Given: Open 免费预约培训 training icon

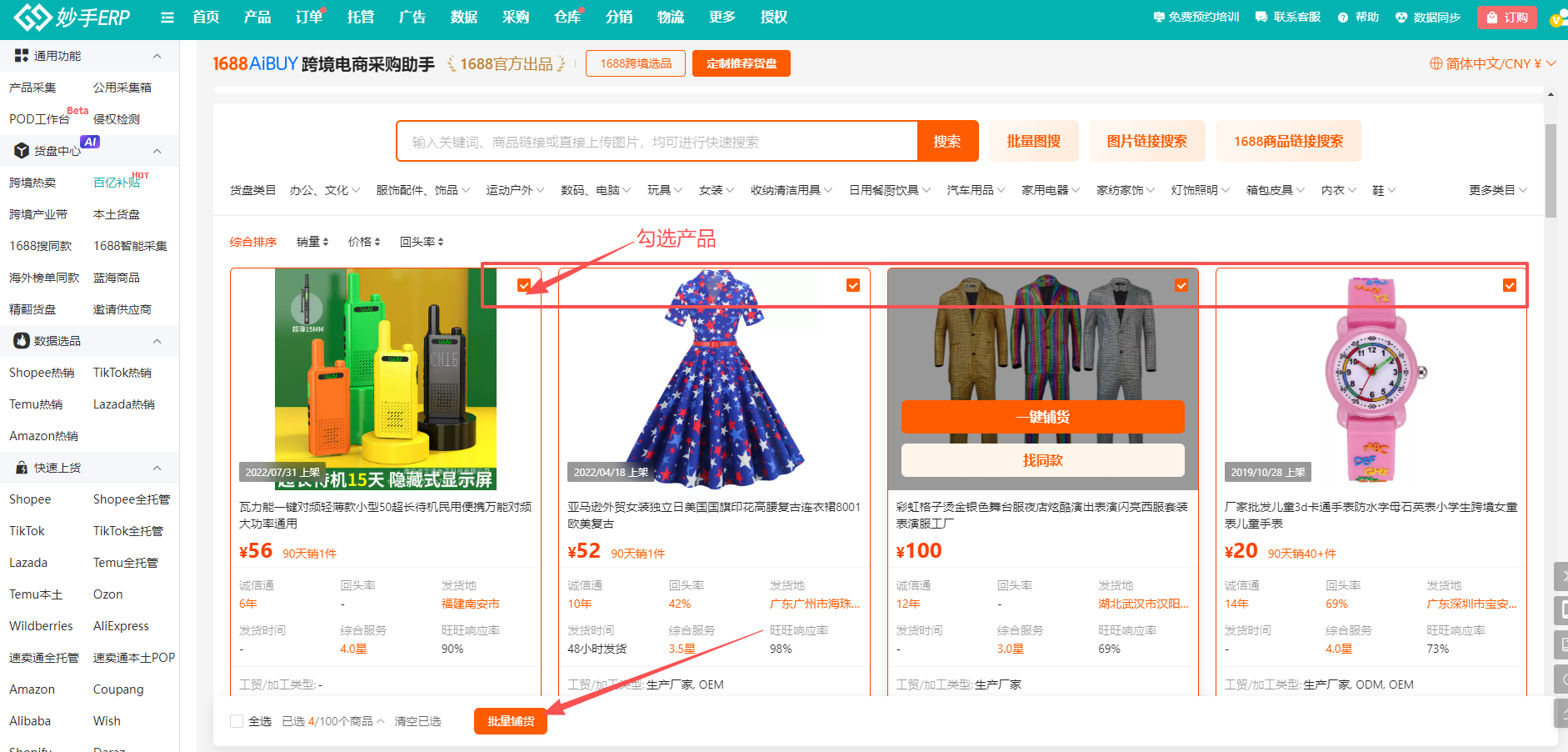Looking at the screenshot, I should (x=1157, y=17).
